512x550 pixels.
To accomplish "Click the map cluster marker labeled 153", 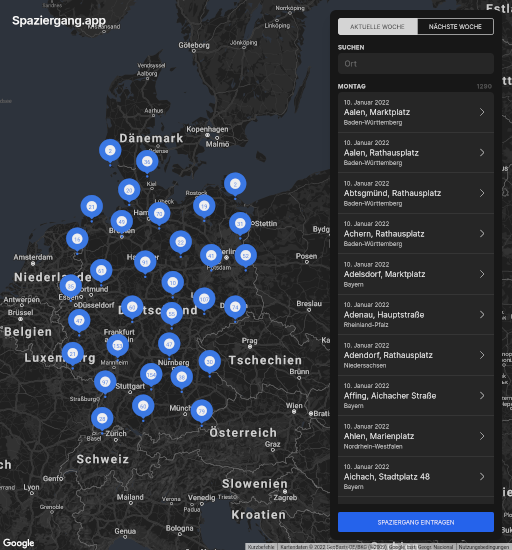I will (x=117, y=346).
